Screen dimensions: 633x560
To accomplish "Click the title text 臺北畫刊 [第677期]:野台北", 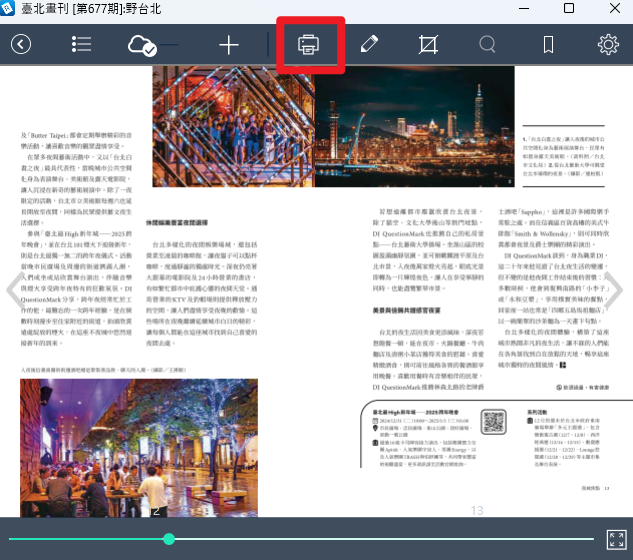I will tap(91, 8).
